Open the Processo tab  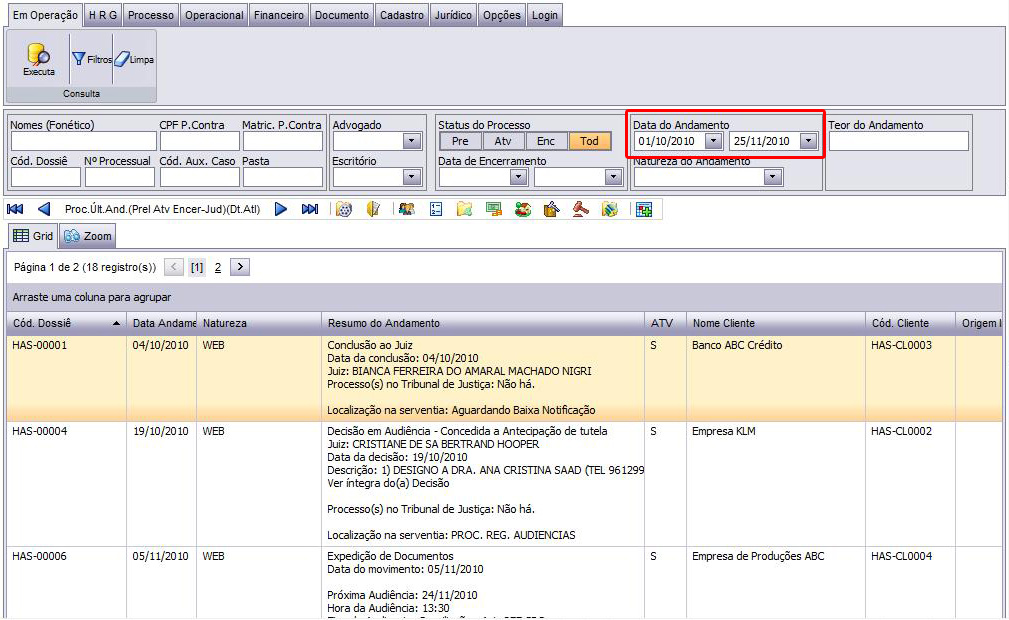click(151, 15)
